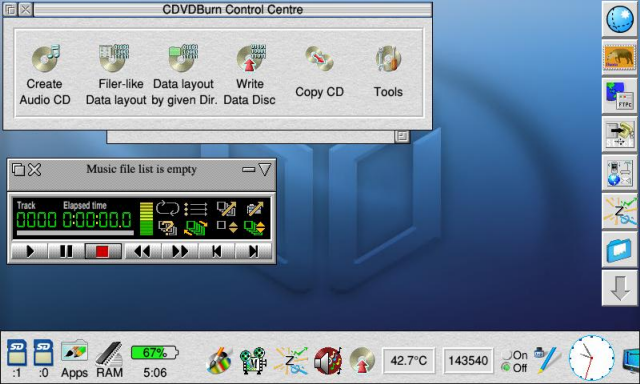
Task: Select the On radio option
Action: click(515, 355)
